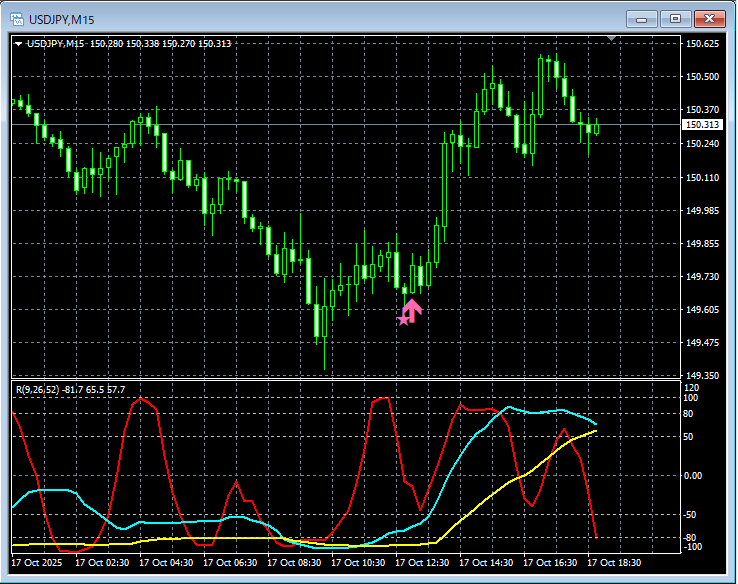Image resolution: width=738 pixels, height=584 pixels.
Task: Click the 150.500 level on price scale
Action: 702,77
